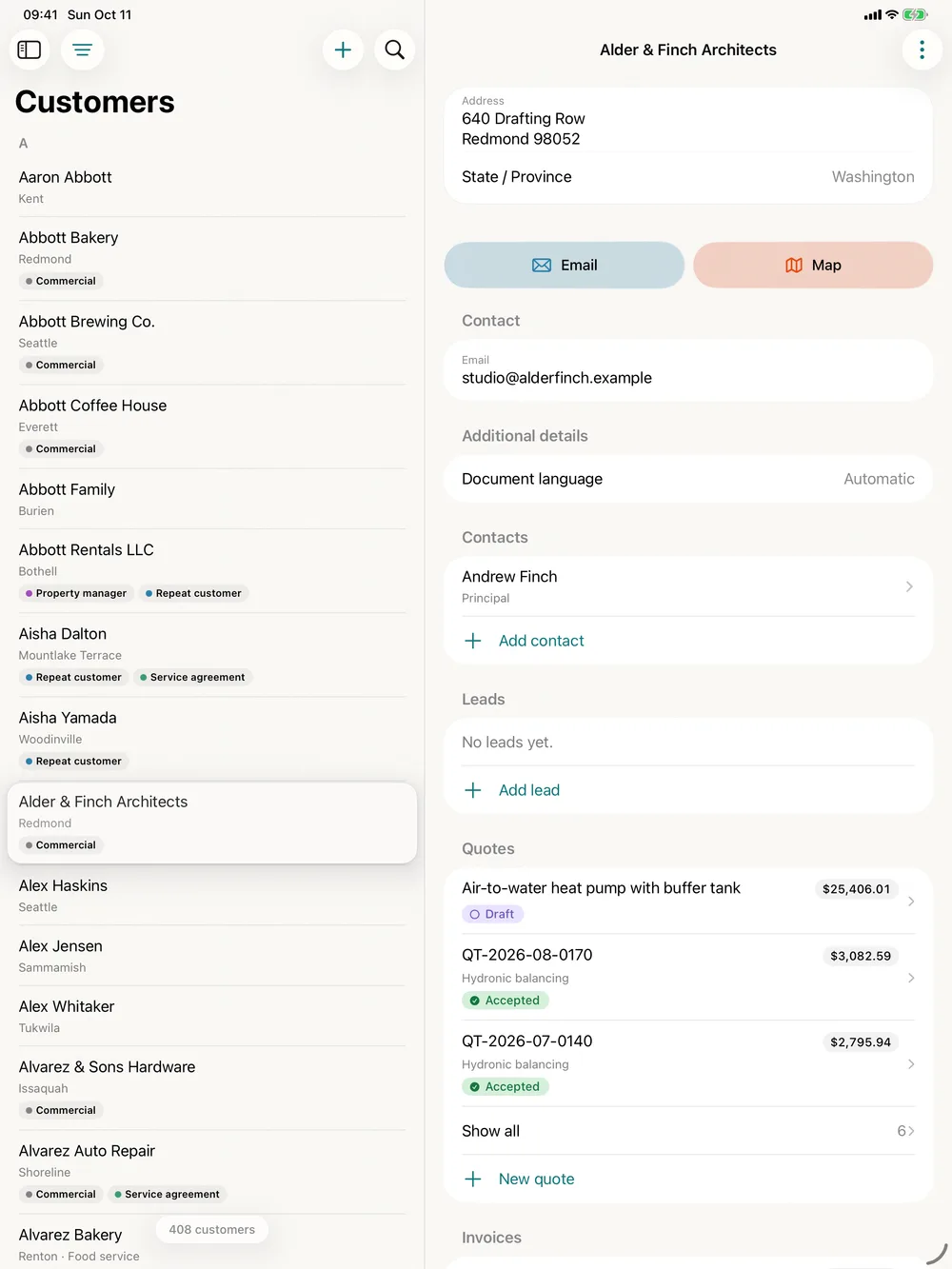
Task: Select Alex Whitaker customer
Action: click(212, 1016)
